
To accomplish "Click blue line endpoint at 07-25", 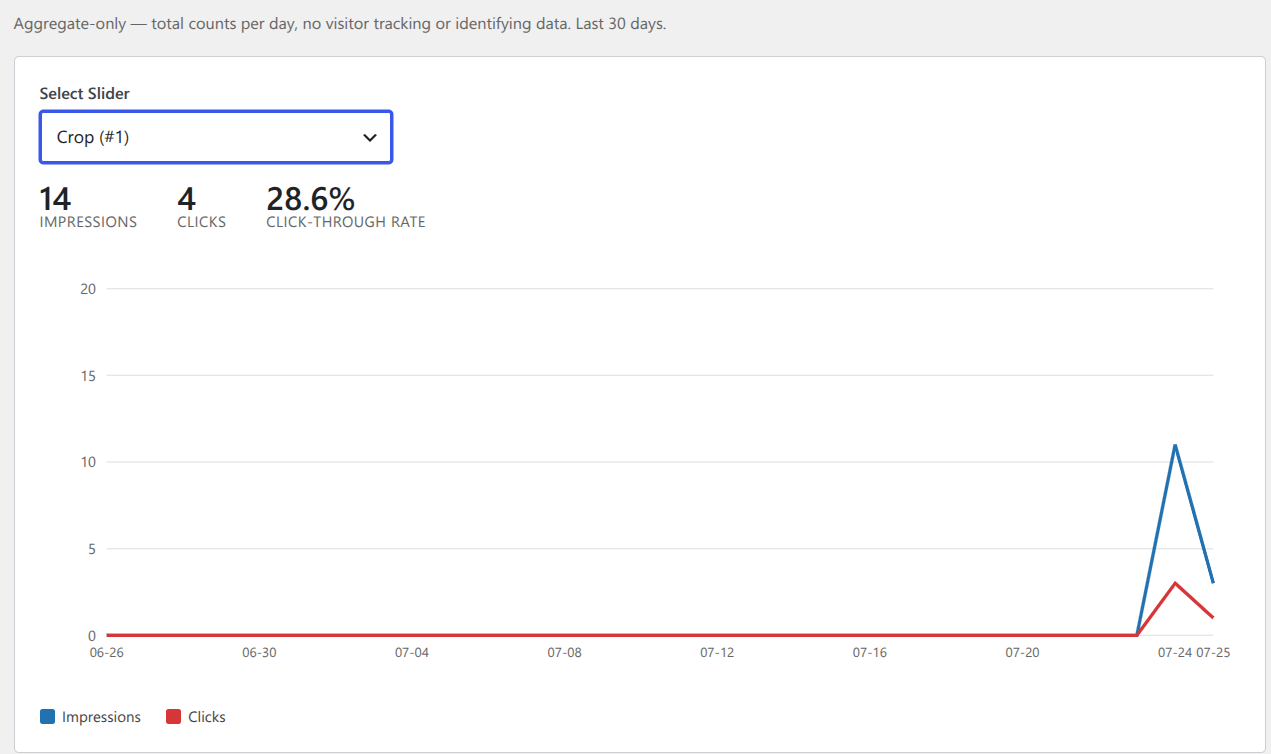I will click(x=1213, y=583).
